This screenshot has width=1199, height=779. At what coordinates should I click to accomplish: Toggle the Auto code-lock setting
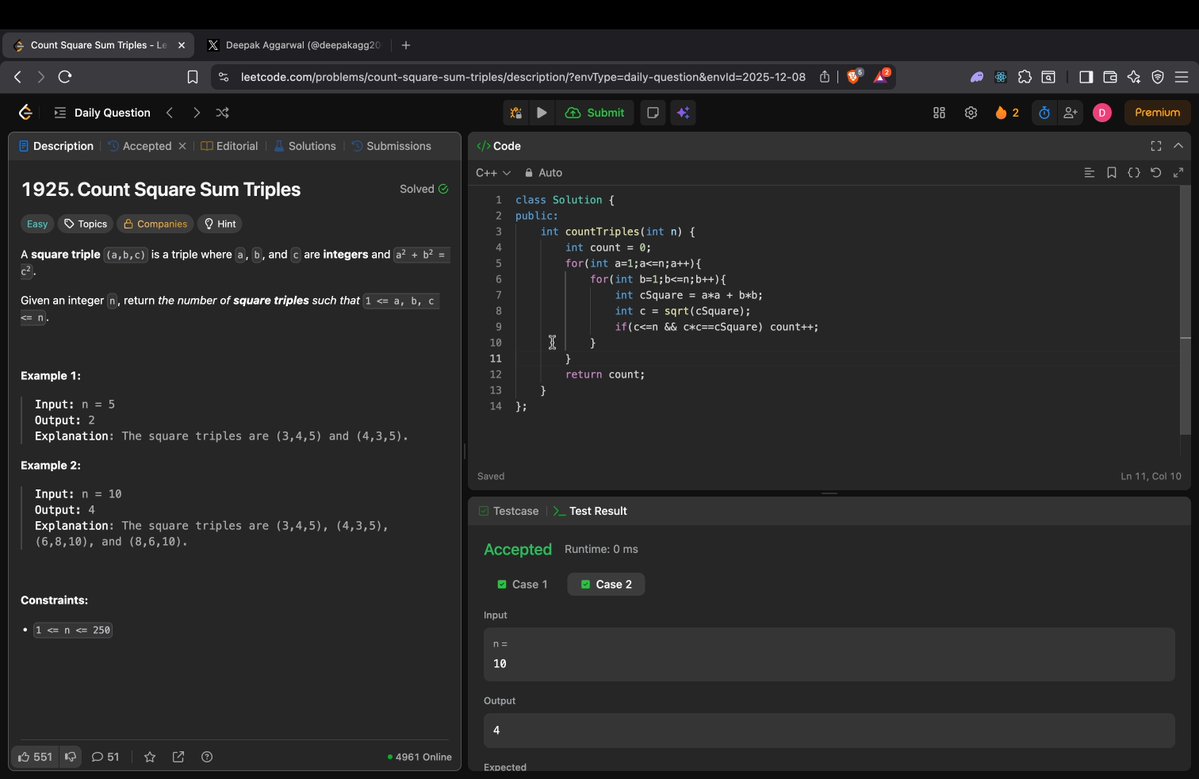(542, 172)
